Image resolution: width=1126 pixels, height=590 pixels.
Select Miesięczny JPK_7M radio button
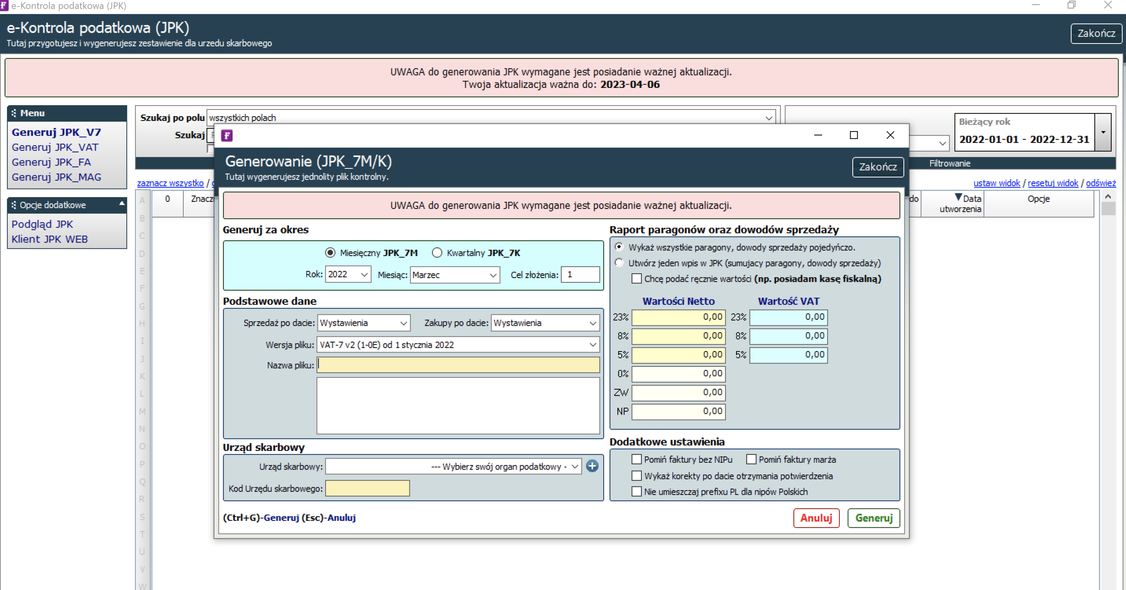(x=331, y=253)
